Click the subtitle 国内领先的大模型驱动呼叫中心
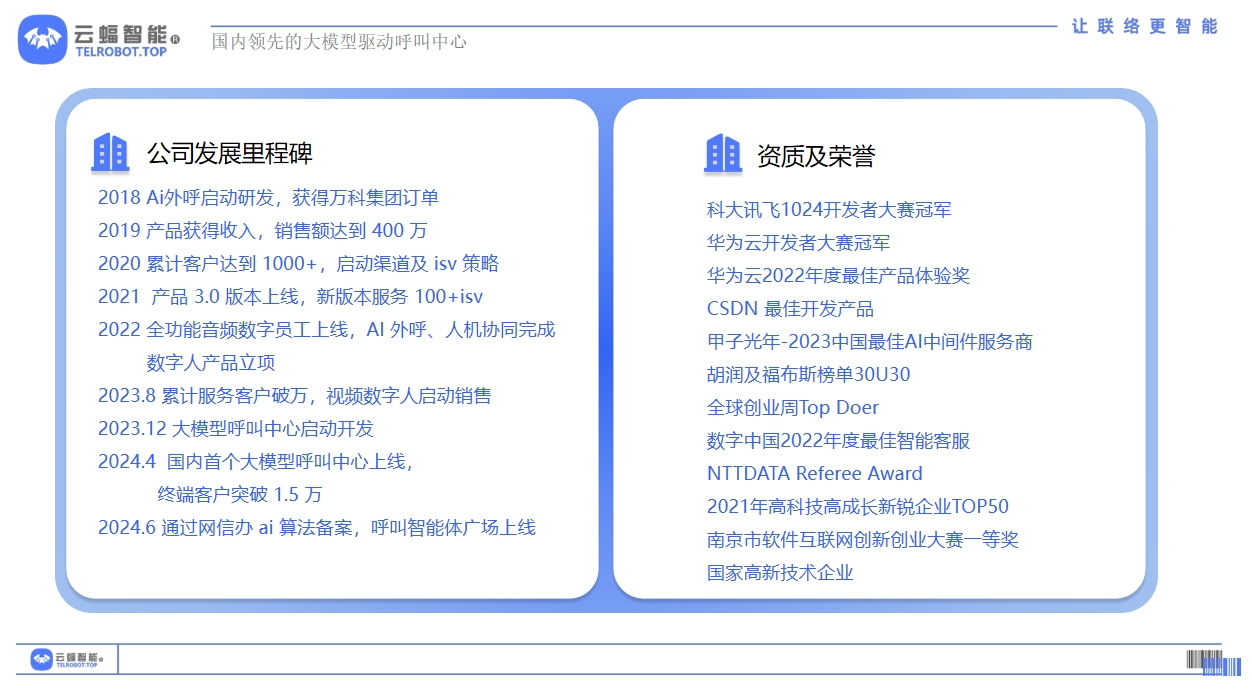Viewport: 1252px width, 690px height. (339, 41)
